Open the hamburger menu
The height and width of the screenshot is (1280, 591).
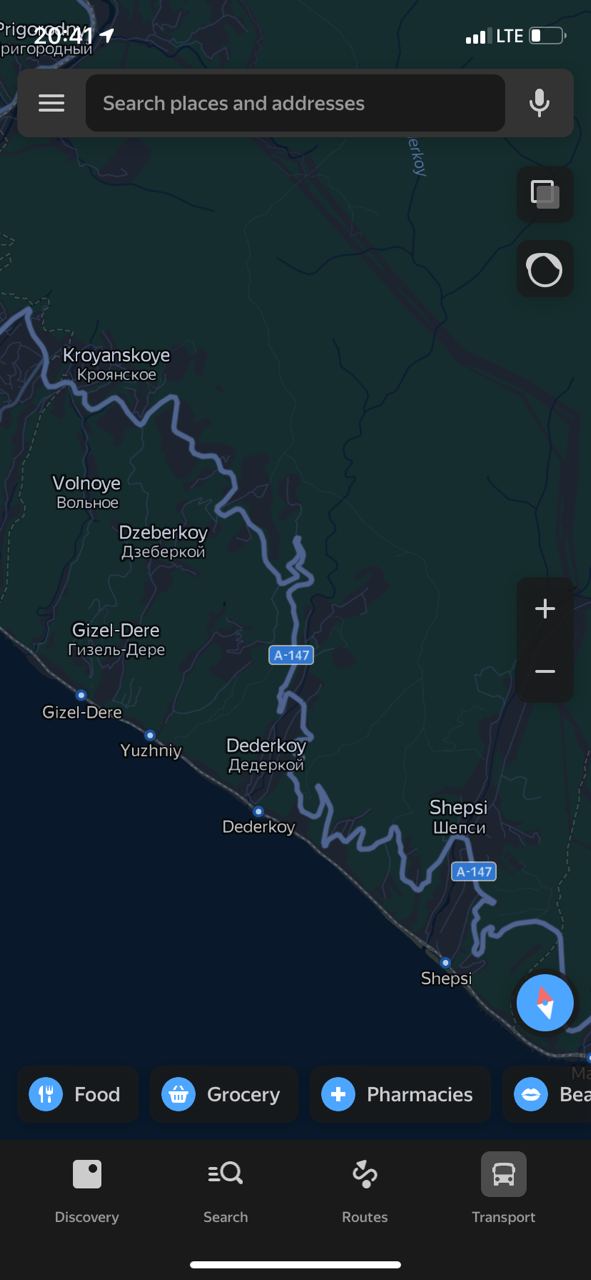coord(51,103)
